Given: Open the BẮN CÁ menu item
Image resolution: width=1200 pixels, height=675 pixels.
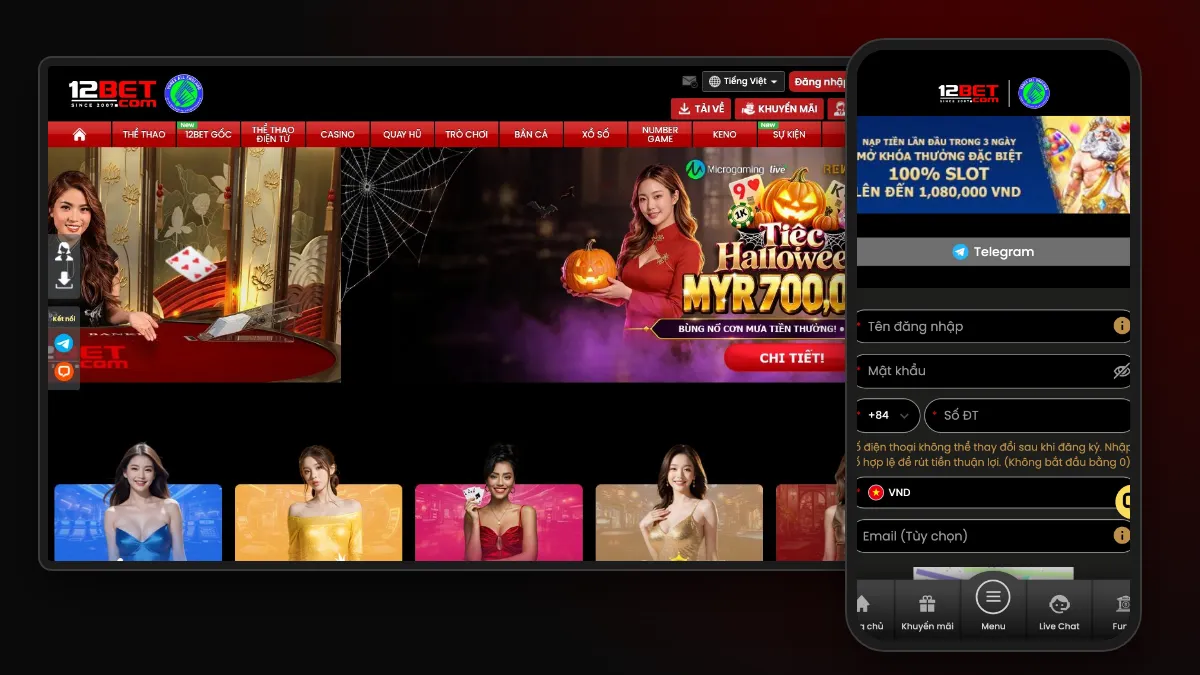Looking at the screenshot, I should (531, 134).
